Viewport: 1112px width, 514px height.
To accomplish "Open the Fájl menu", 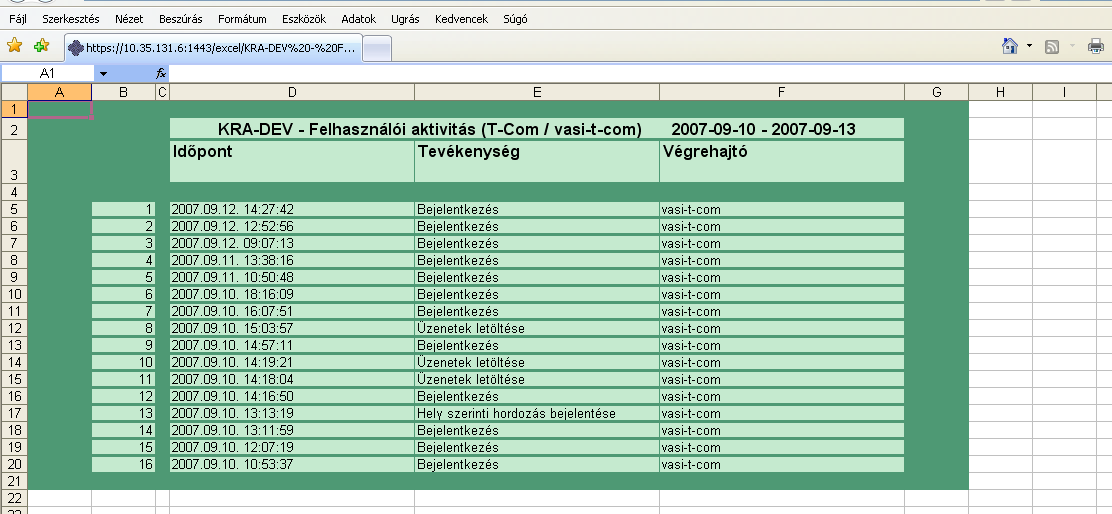I will [18, 19].
